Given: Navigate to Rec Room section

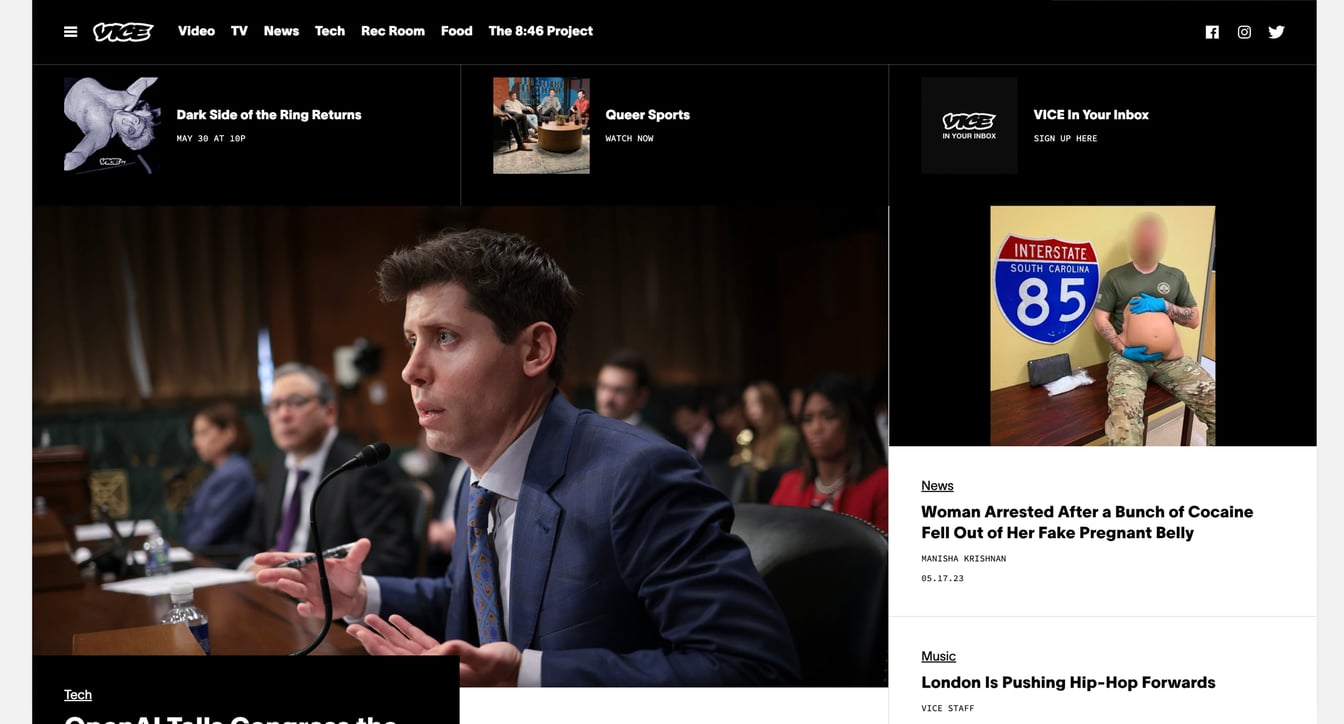Looking at the screenshot, I should [x=392, y=31].
